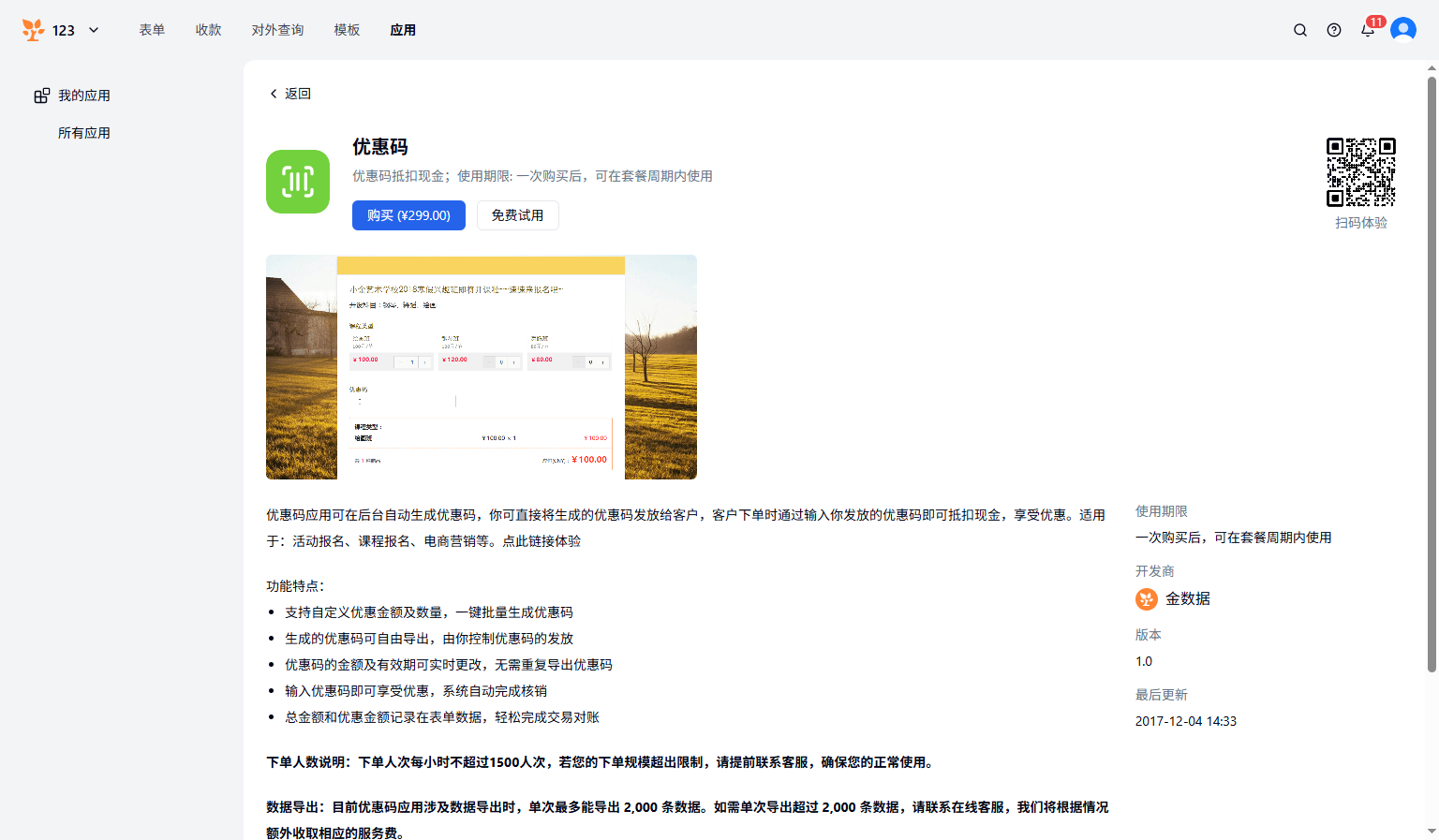
Task: Click the 免费试用 button
Action: (x=517, y=215)
